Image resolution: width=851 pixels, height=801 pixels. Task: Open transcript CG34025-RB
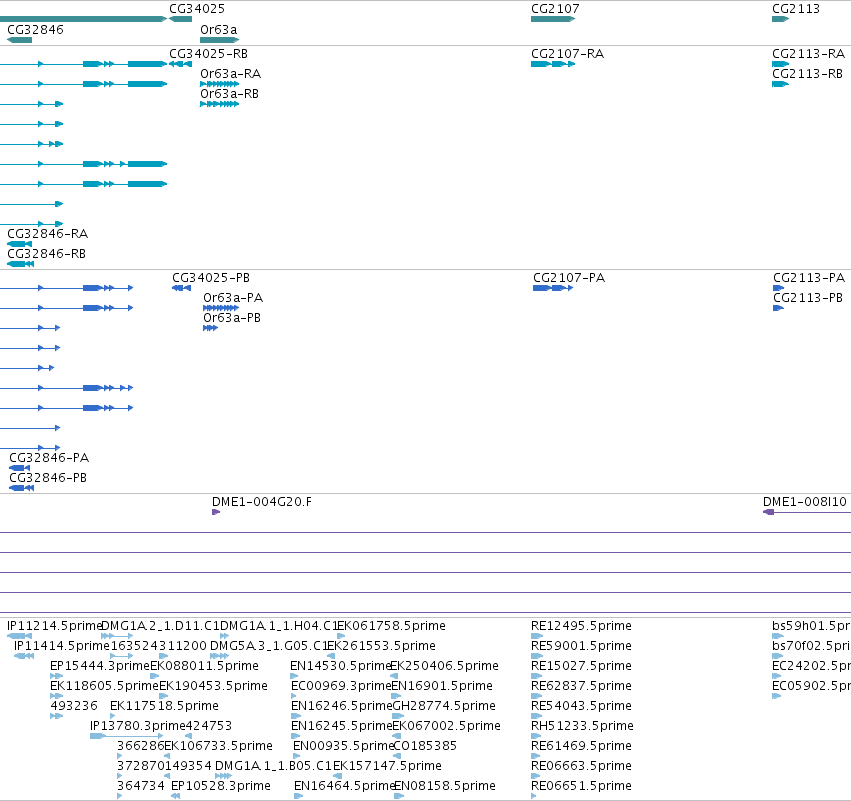coord(208,54)
